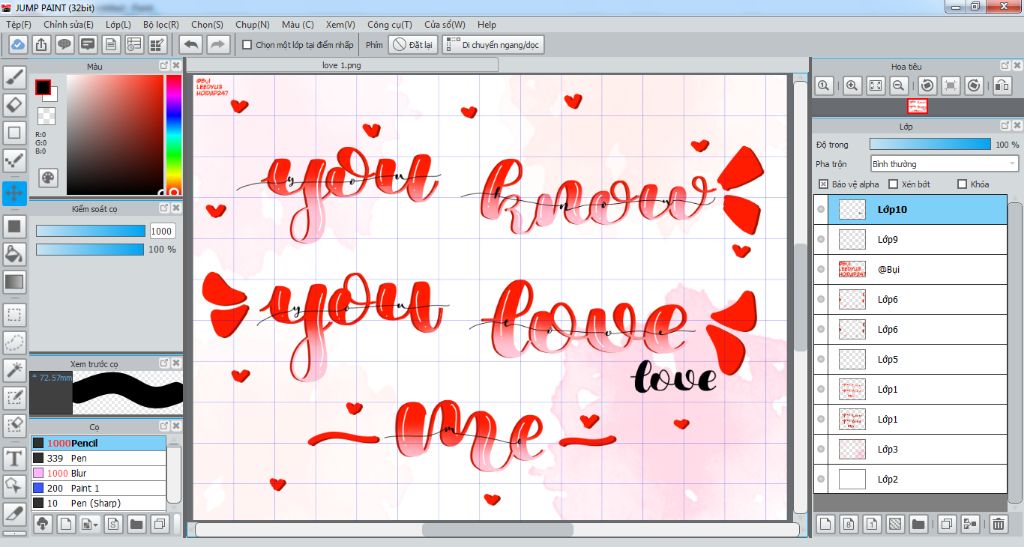Toggle Bảo vệ alpha checkbox
1024x547 pixels.
point(823,184)
